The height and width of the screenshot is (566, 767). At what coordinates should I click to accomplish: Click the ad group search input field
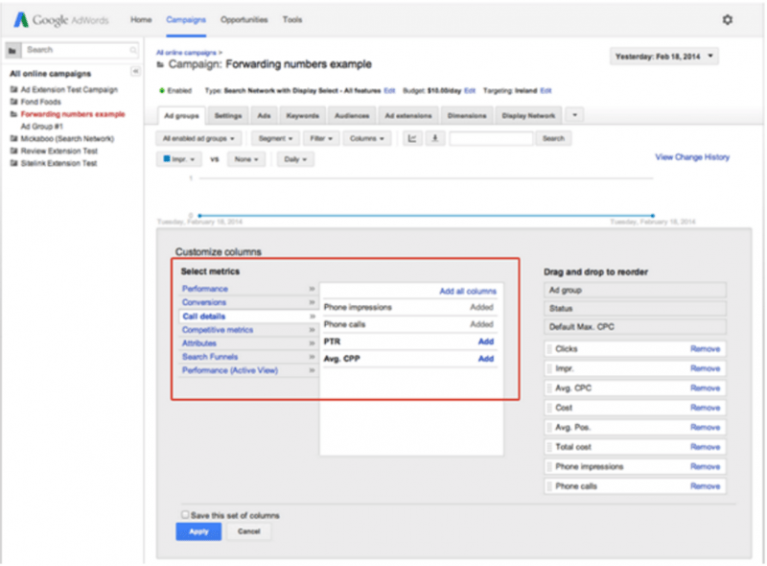[491, 138]
